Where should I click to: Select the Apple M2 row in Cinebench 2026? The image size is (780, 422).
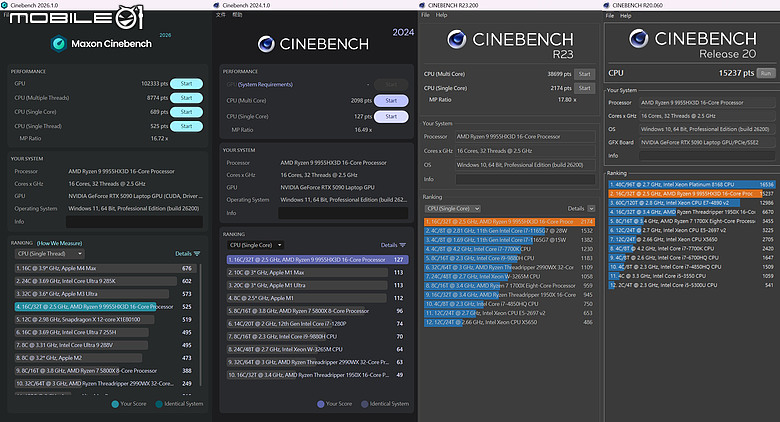point(104,358)
